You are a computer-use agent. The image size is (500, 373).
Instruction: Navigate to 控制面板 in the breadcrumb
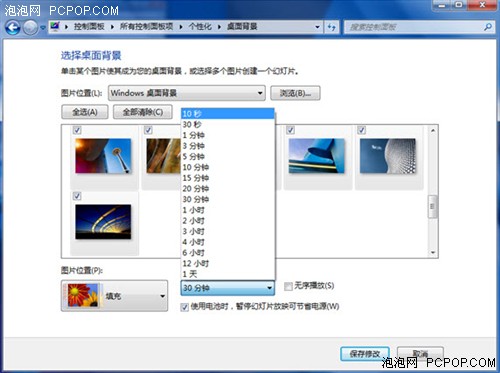coord(89,27)
